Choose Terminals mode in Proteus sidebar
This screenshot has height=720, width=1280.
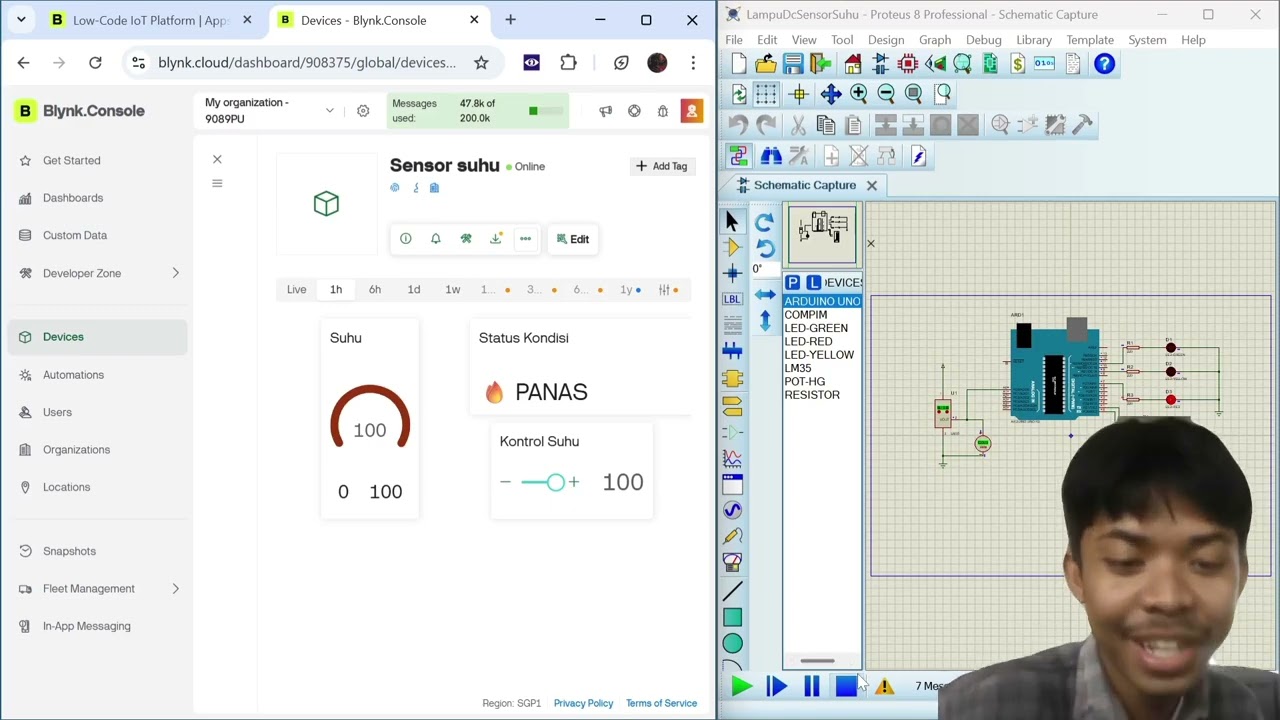tap(732, 406)
